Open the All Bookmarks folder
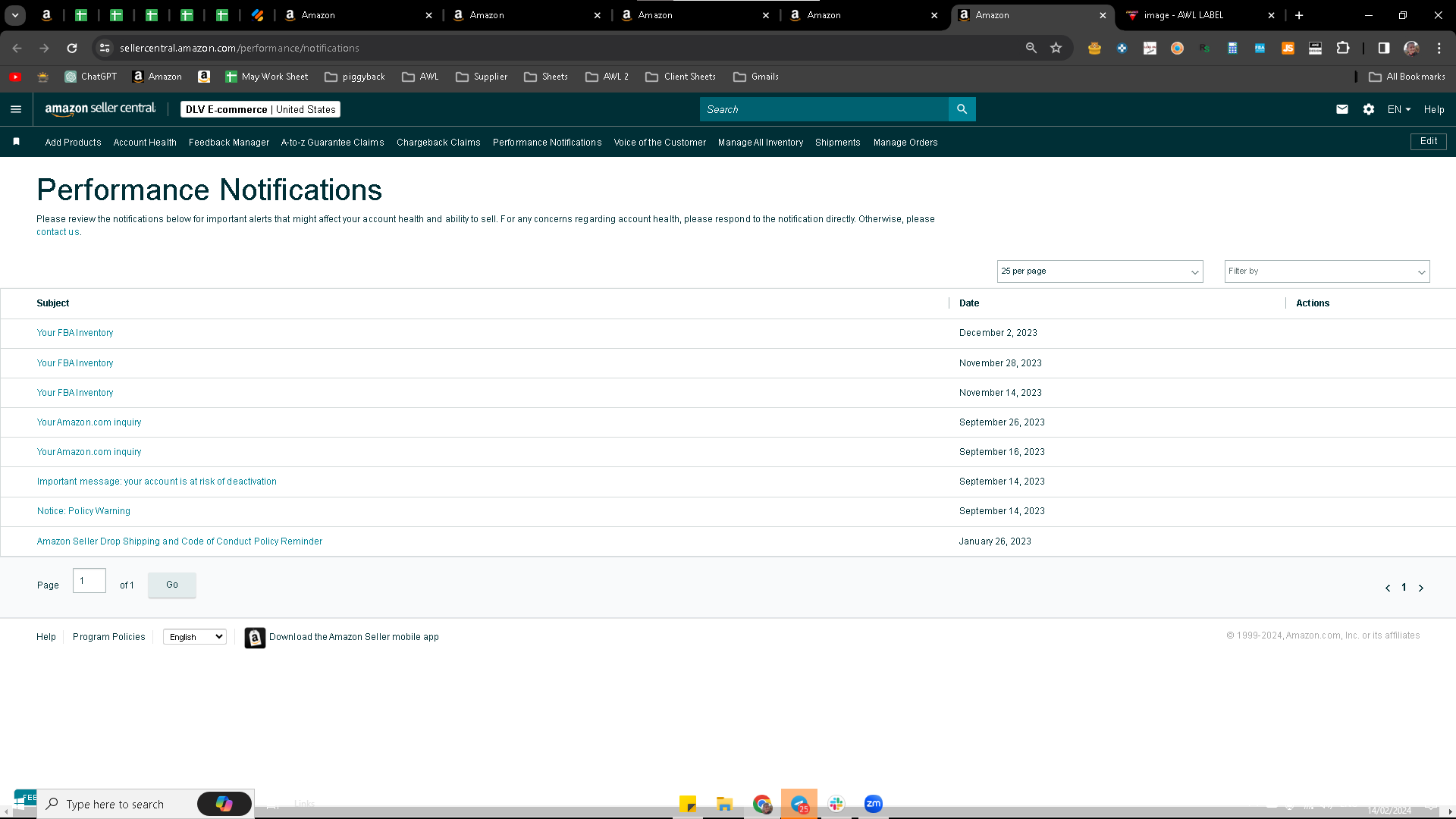The width and height of the screenshot is (1456, 819). [x=1407, y=77]
